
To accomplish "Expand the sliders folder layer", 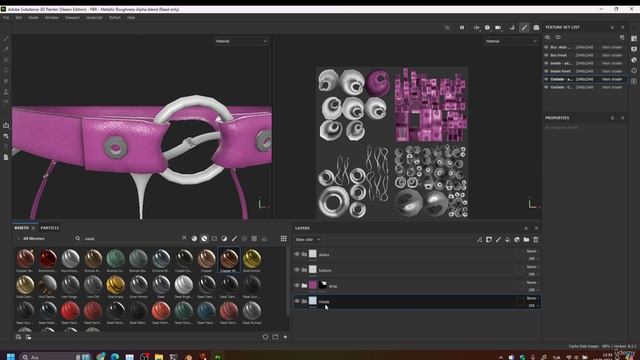I will [x=304, y=254].
